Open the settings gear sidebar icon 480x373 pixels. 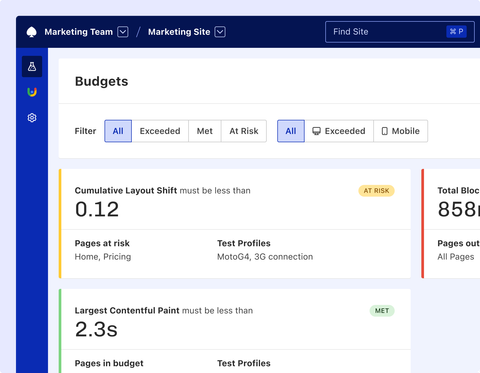pos(32,118)
